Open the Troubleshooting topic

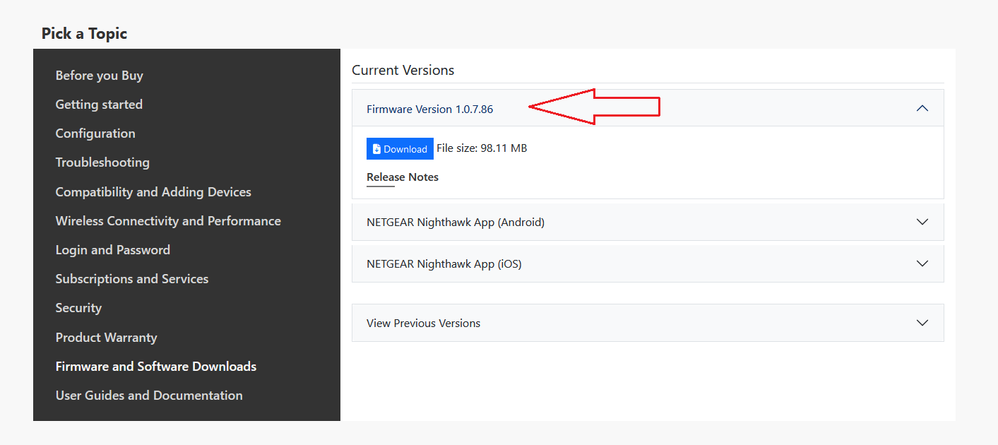tap(102, 162)
